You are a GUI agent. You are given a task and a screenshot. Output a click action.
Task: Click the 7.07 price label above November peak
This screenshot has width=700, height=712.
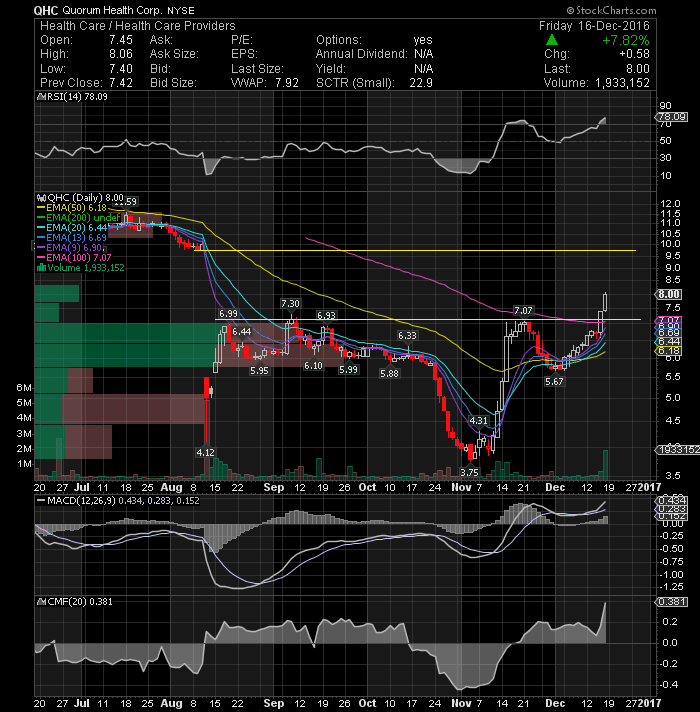[523, 311]
